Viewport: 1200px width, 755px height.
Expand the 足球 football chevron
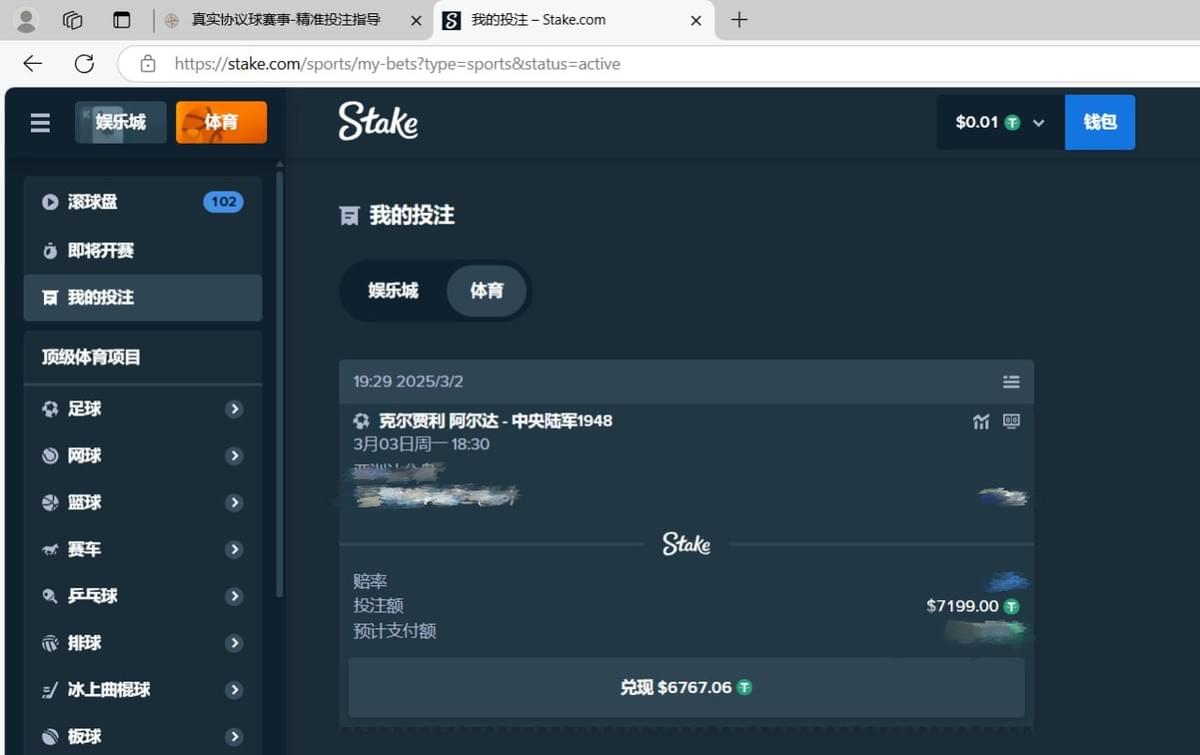click(x=234, y=409)
